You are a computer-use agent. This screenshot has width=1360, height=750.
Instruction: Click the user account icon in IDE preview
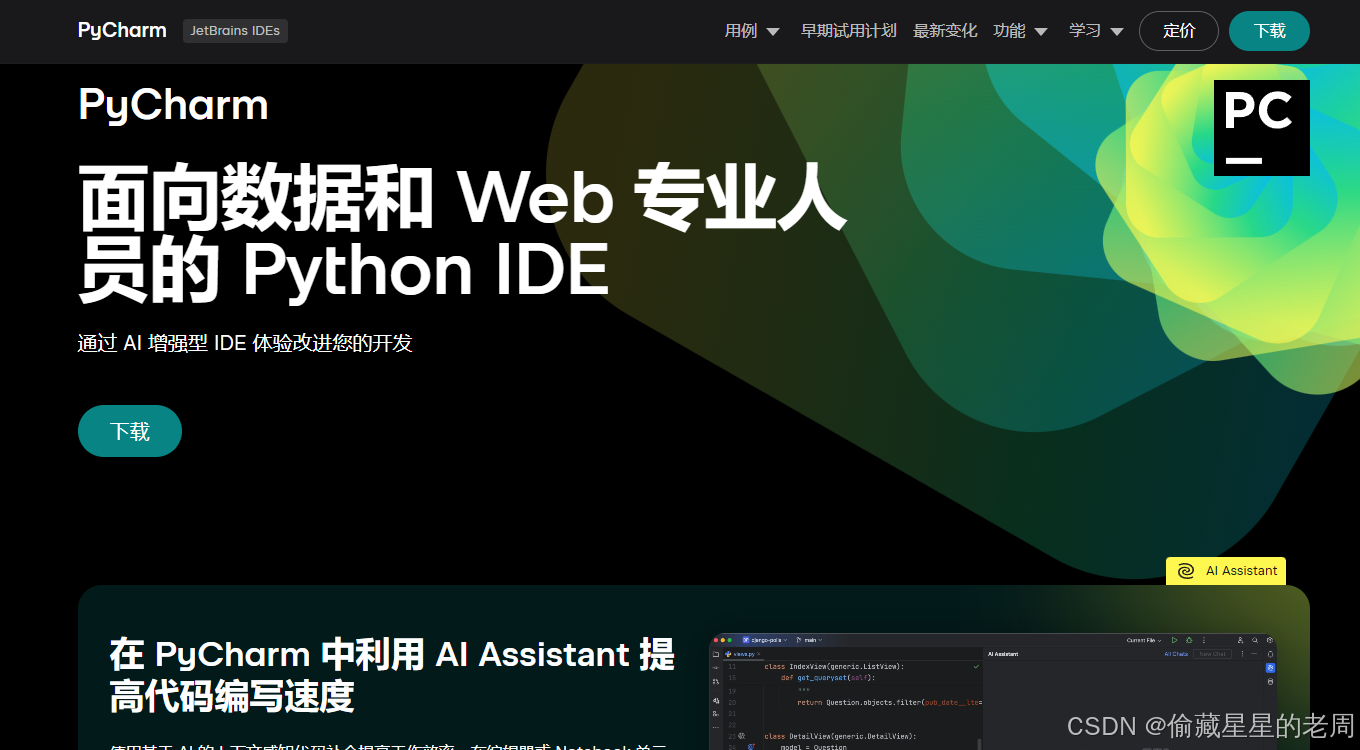(1240, 640)
